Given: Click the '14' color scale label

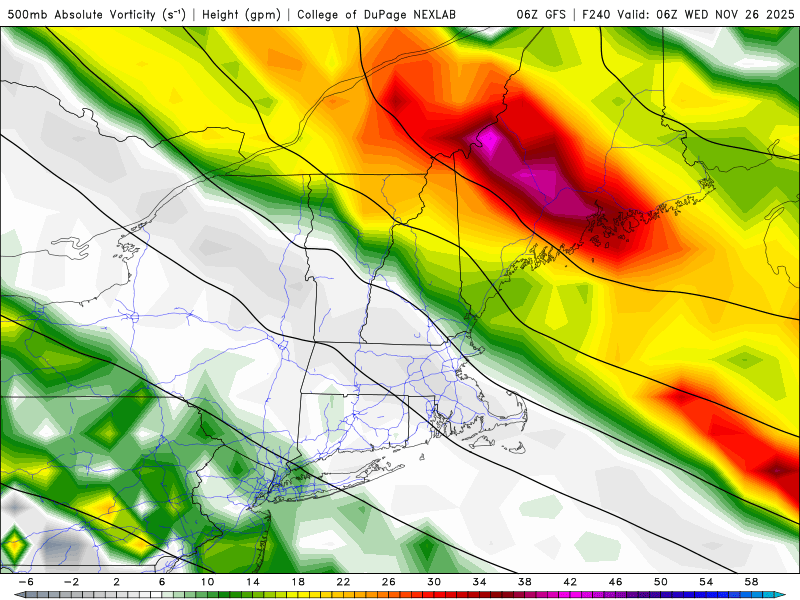Looking at the screenshot, I should tap(253, 582).
